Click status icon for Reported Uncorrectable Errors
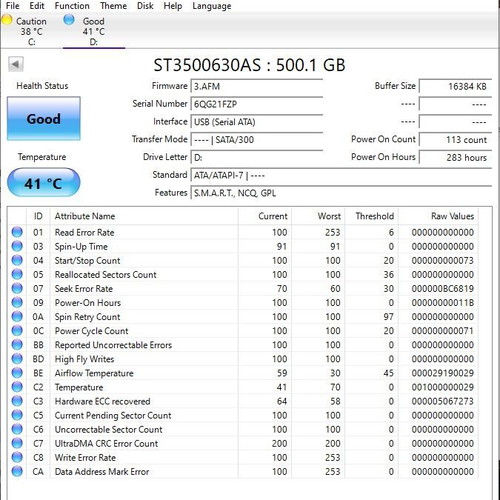 click(17, 344)
